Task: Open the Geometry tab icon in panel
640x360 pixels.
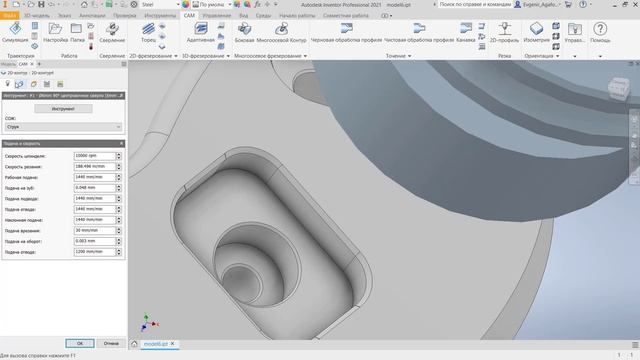Action: (19, 84)
